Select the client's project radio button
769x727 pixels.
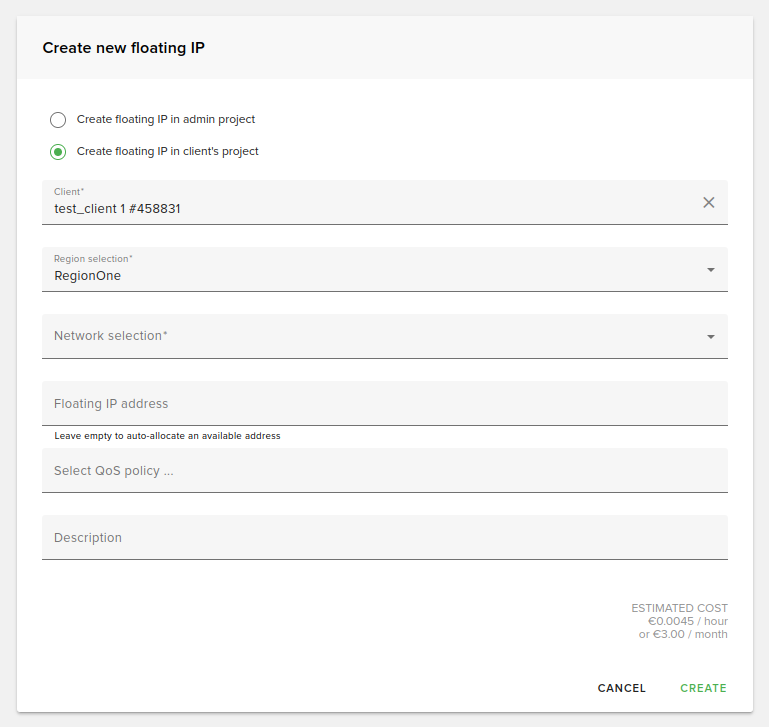pos(58,152)
